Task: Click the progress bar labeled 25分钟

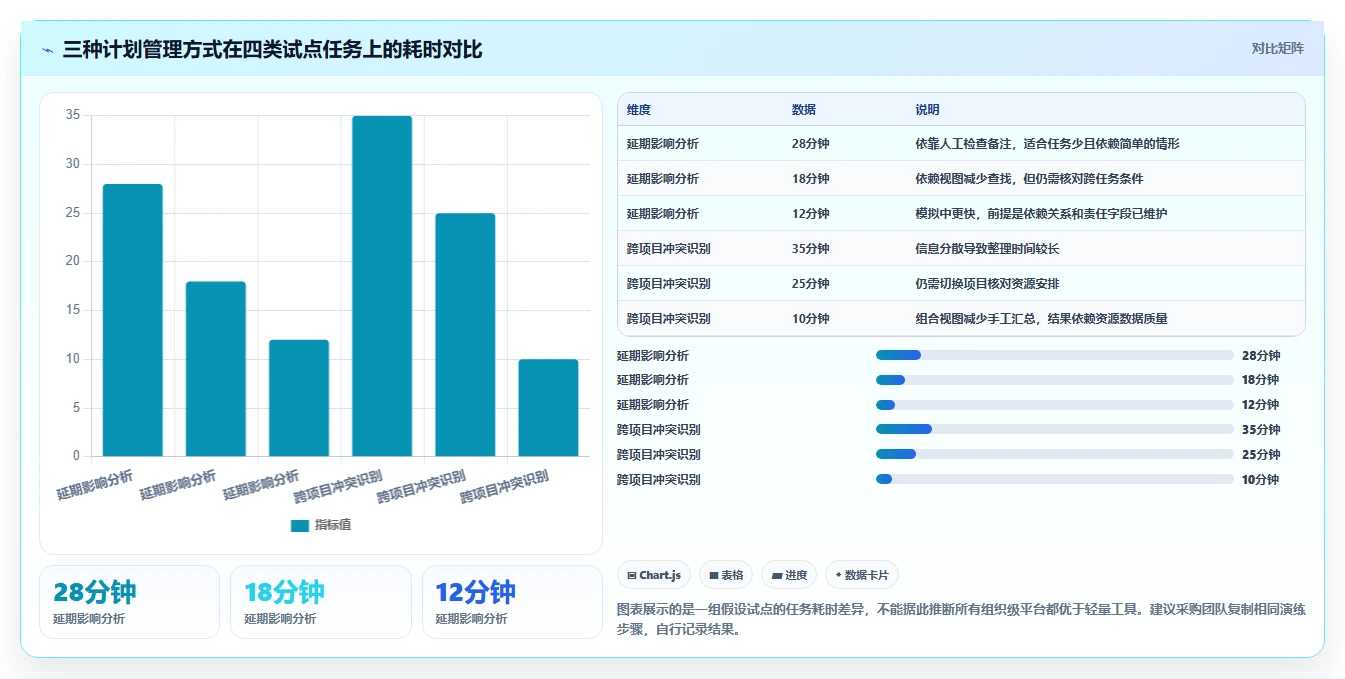Action: point(1055,454)
